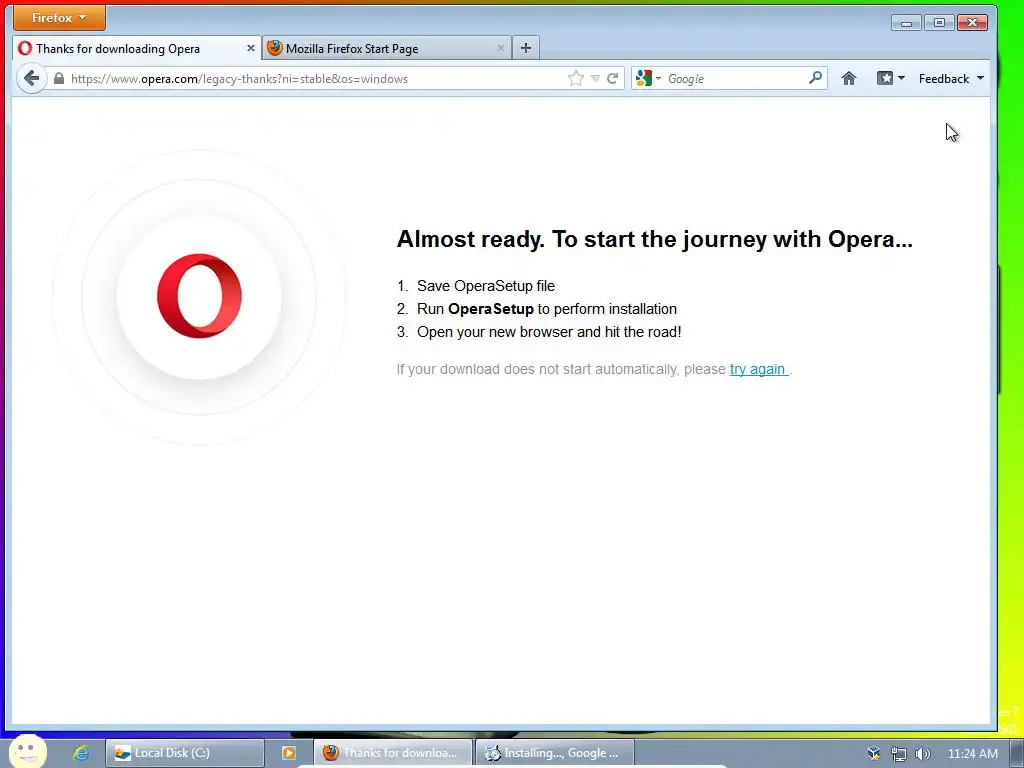1024x768 pixels.
Task: Click the Opera favicon on the first tab
Action: tap(25, 48)
